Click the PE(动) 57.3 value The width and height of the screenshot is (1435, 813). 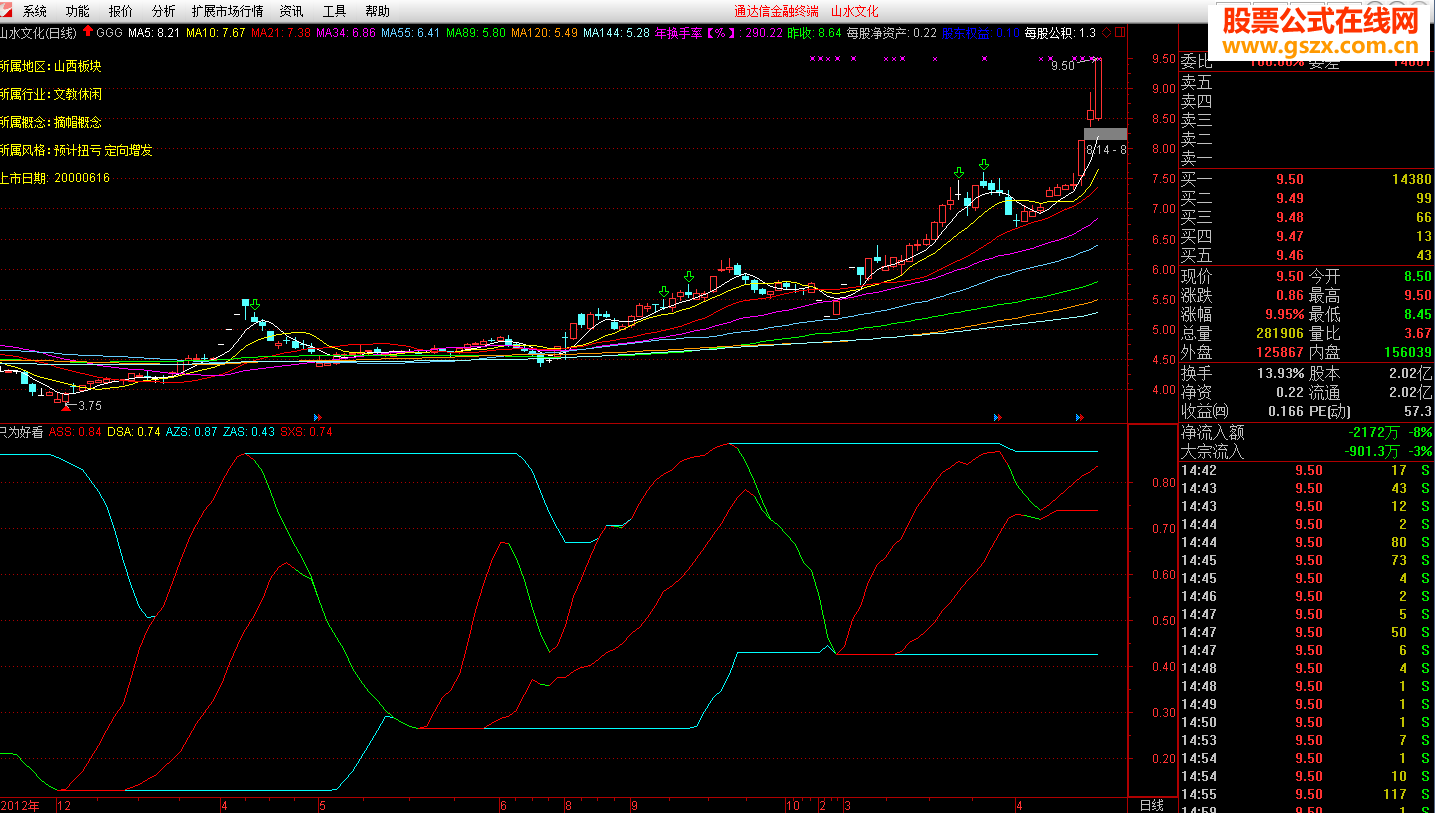(1418, 410)
